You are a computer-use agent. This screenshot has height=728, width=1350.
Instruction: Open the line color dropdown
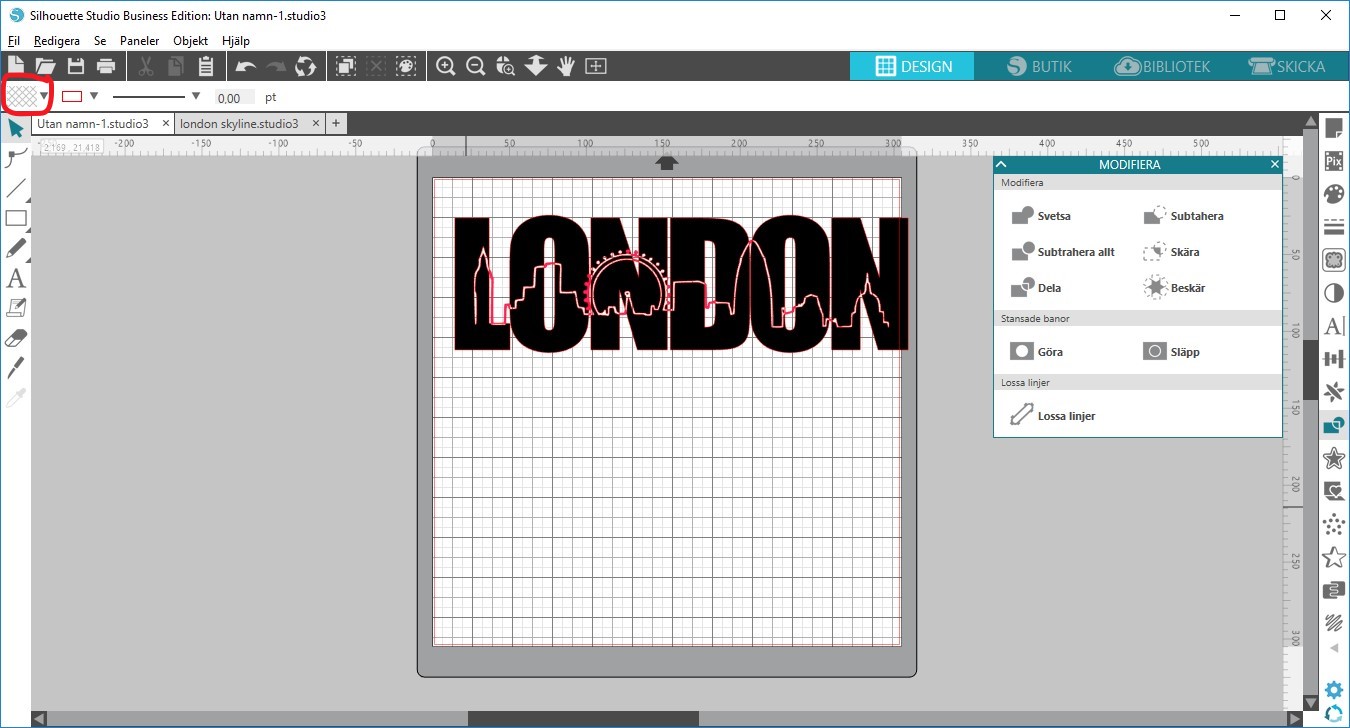click(93, 96)
